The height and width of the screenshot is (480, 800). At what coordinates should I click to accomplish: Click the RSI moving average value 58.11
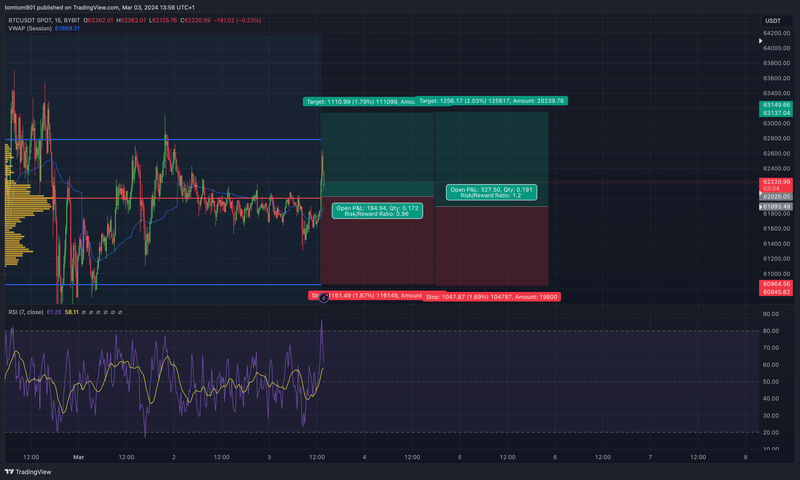pyautogui.click(x=71, y=312)
